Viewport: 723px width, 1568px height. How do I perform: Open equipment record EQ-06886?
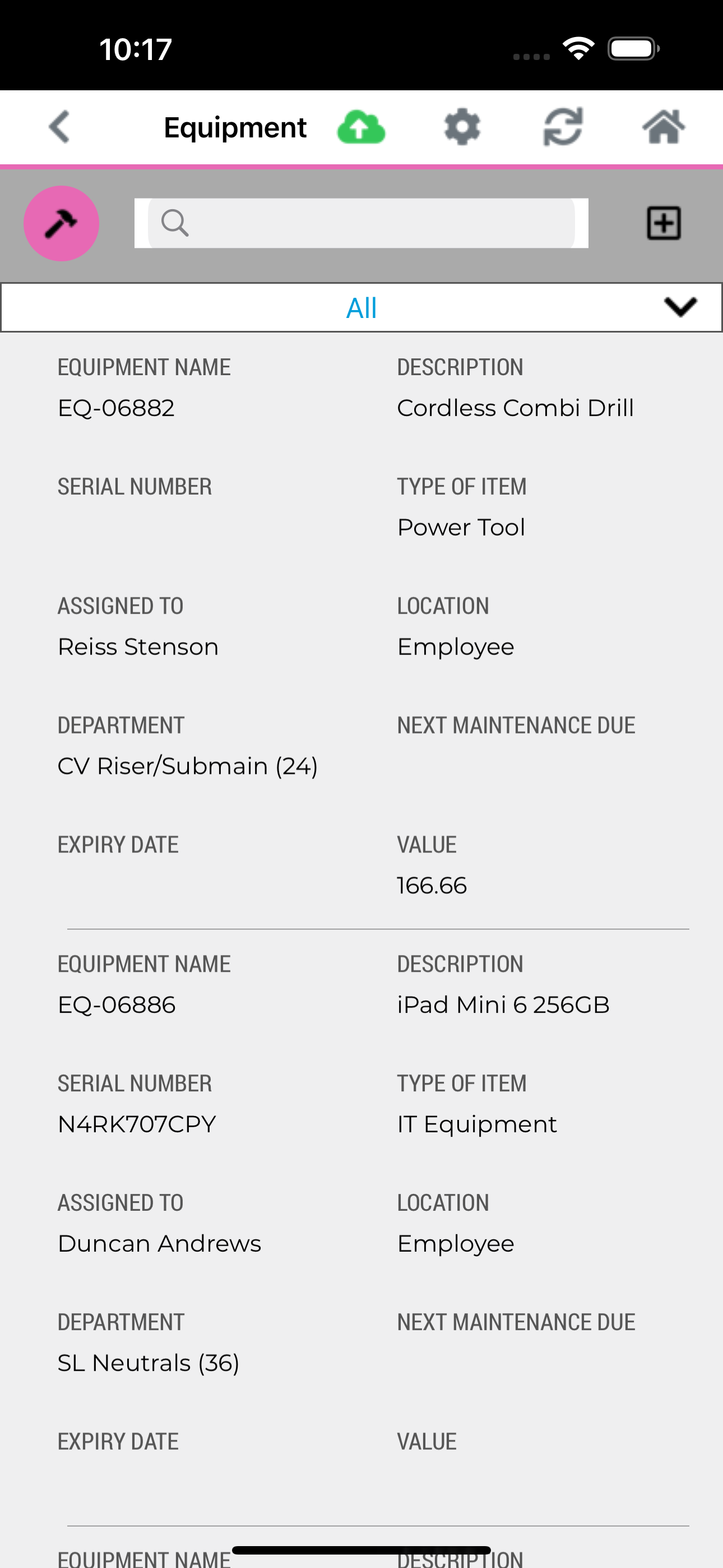click(x=117, y=1005)
